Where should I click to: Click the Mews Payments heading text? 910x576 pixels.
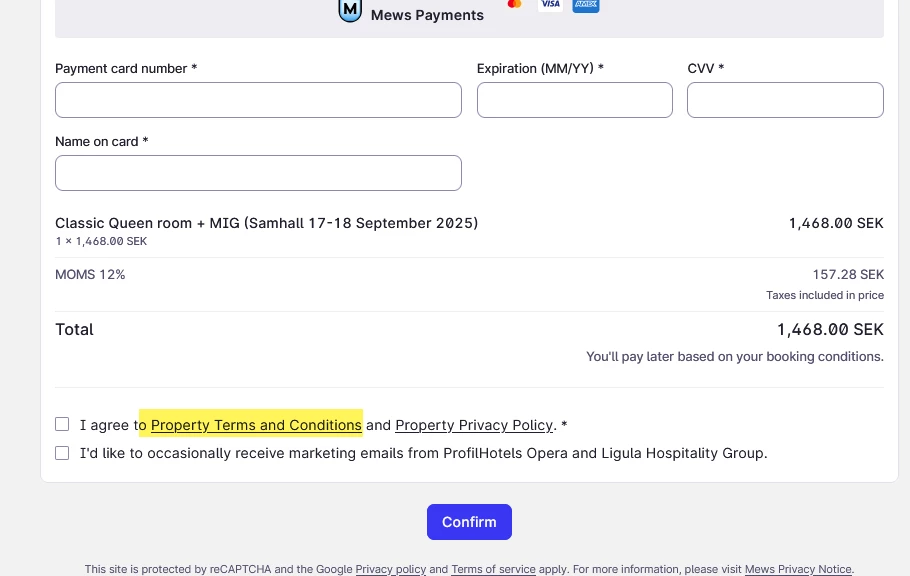427,15
